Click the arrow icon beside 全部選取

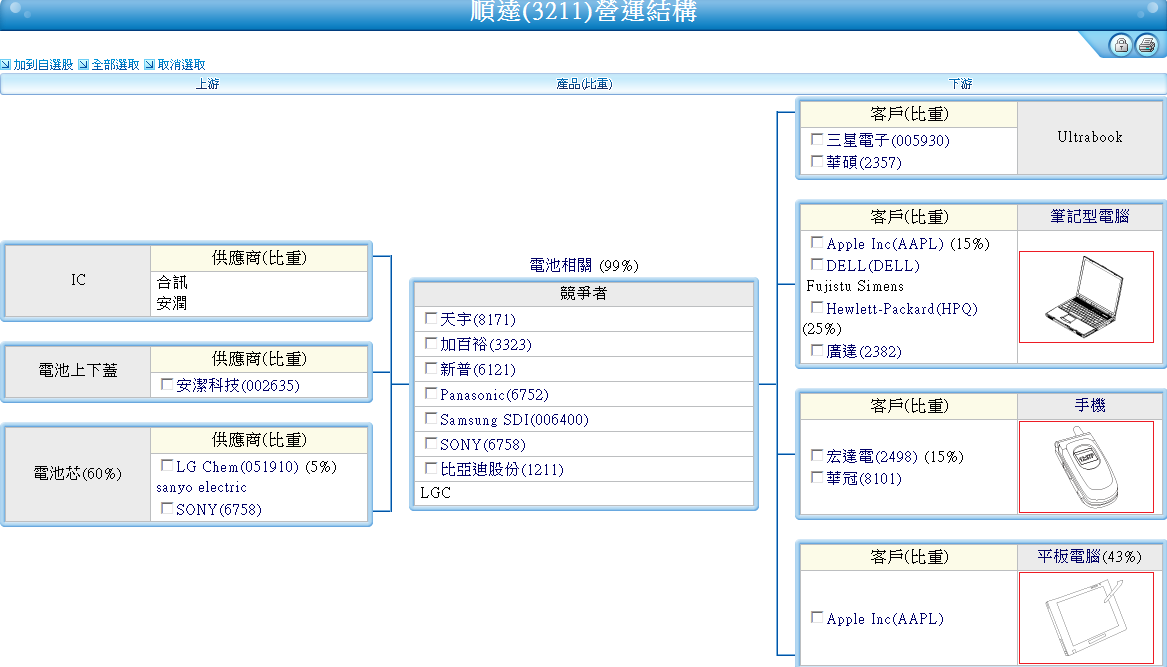pyautogui.click(x=83, y=65)
